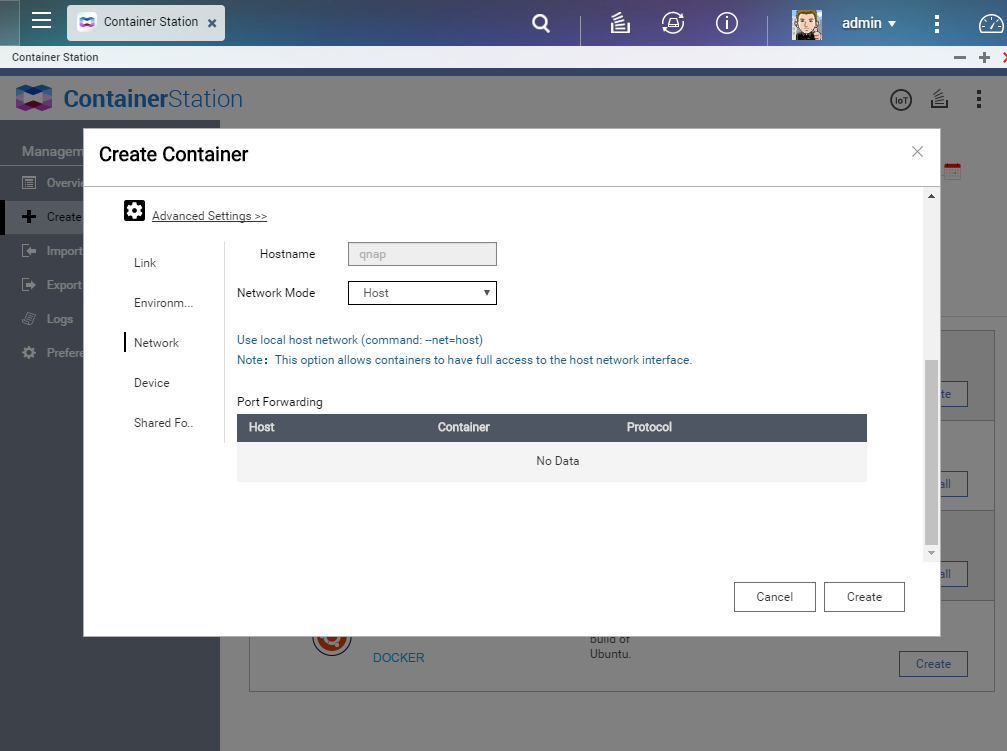Close the Container Station taskbar tab

coord(212,23)
